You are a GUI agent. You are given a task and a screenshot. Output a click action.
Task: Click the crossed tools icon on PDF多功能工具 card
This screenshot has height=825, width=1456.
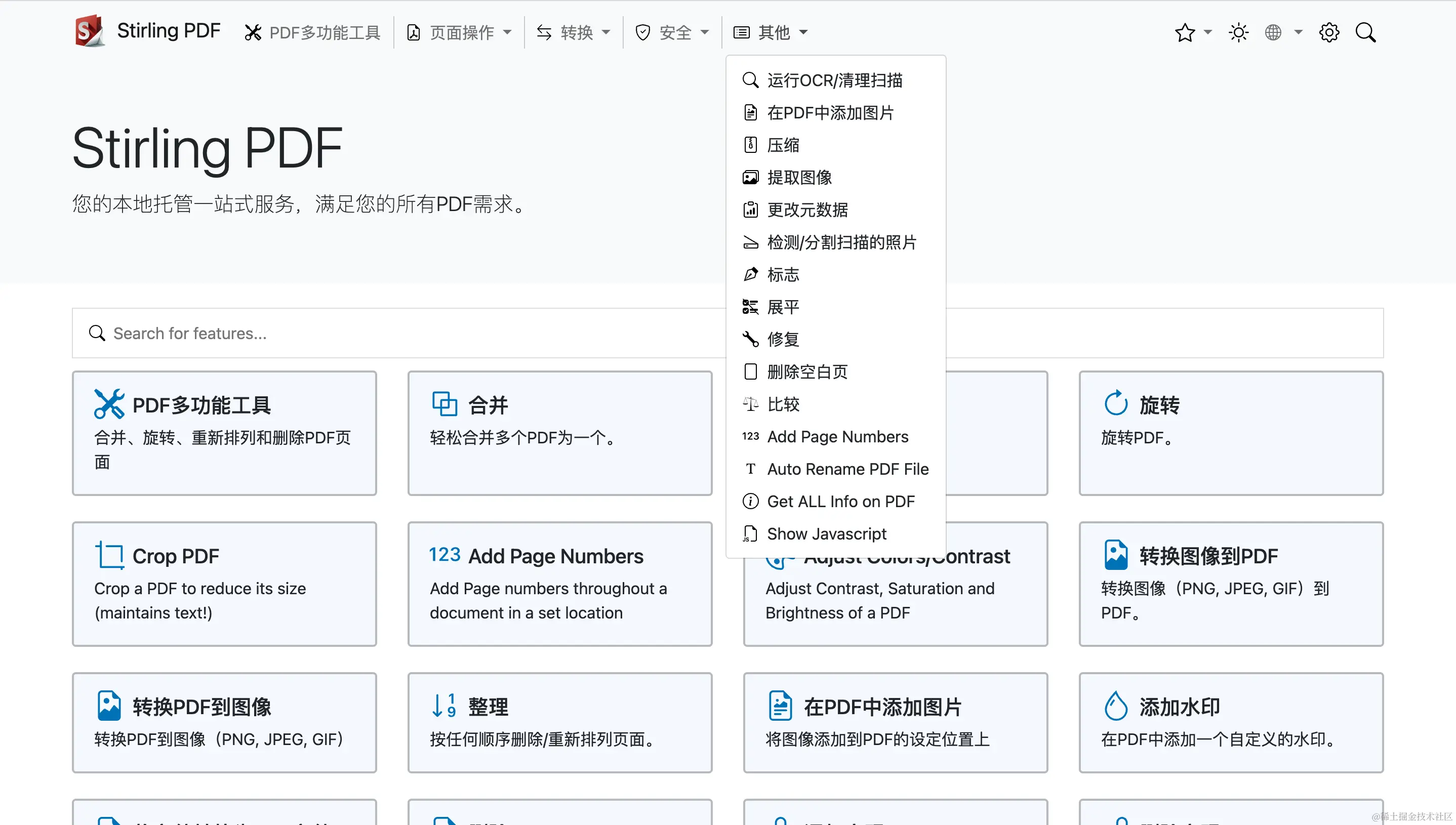[109, 404]
